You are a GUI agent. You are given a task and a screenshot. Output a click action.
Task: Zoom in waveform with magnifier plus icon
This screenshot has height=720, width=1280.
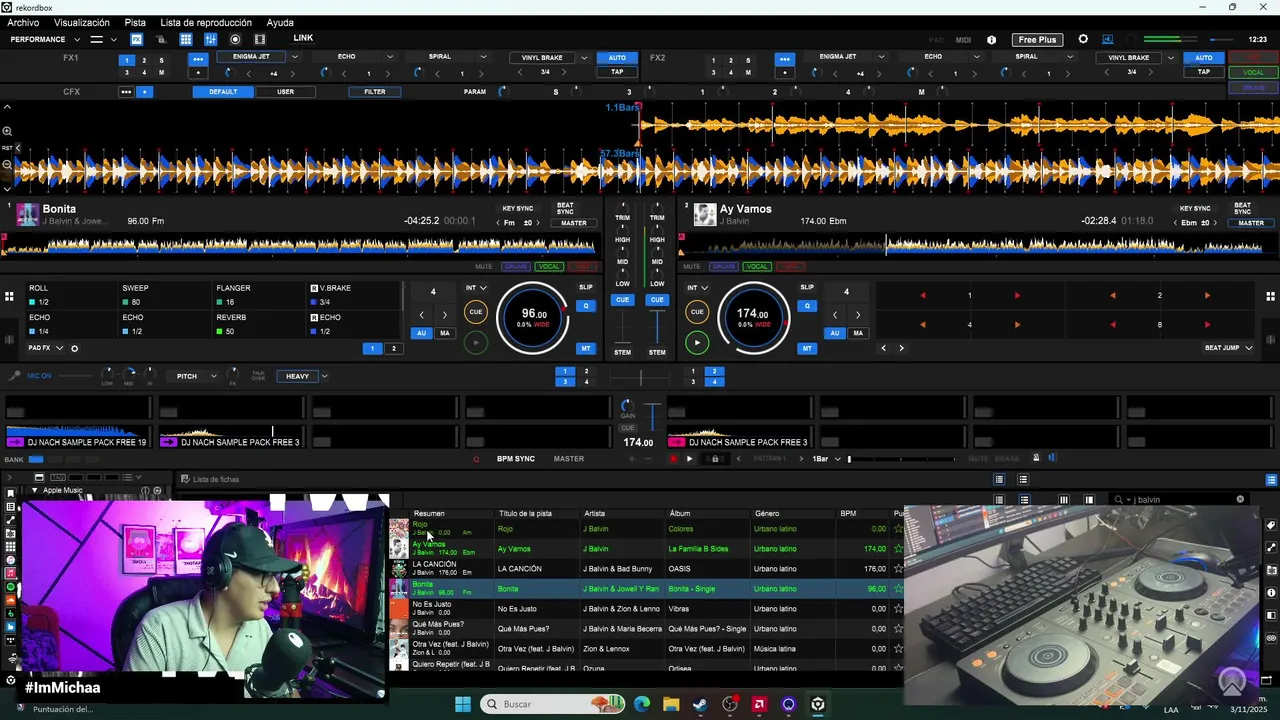pyautogui.click(x=7, y=131)
